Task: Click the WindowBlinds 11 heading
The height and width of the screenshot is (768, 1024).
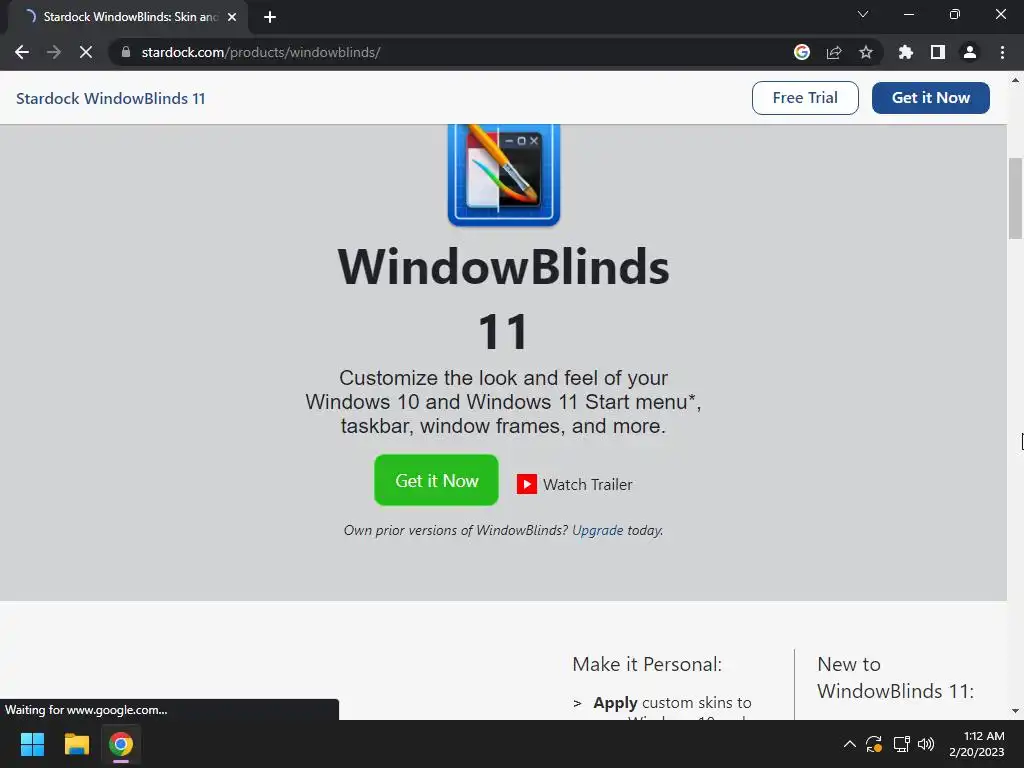Action: pyautogui.click(x=504, y=298)
